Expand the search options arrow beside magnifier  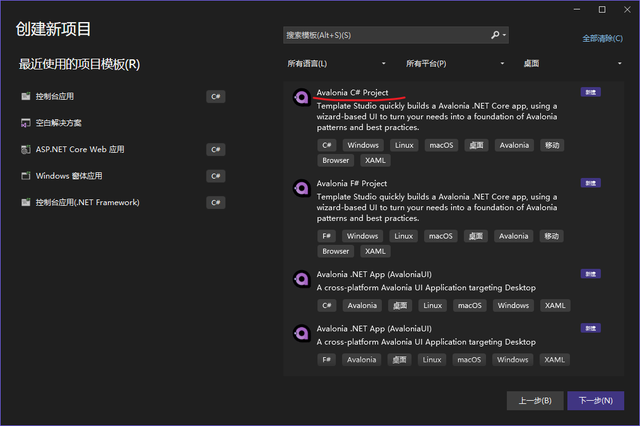pyautogui.click(x=504, y=35)
